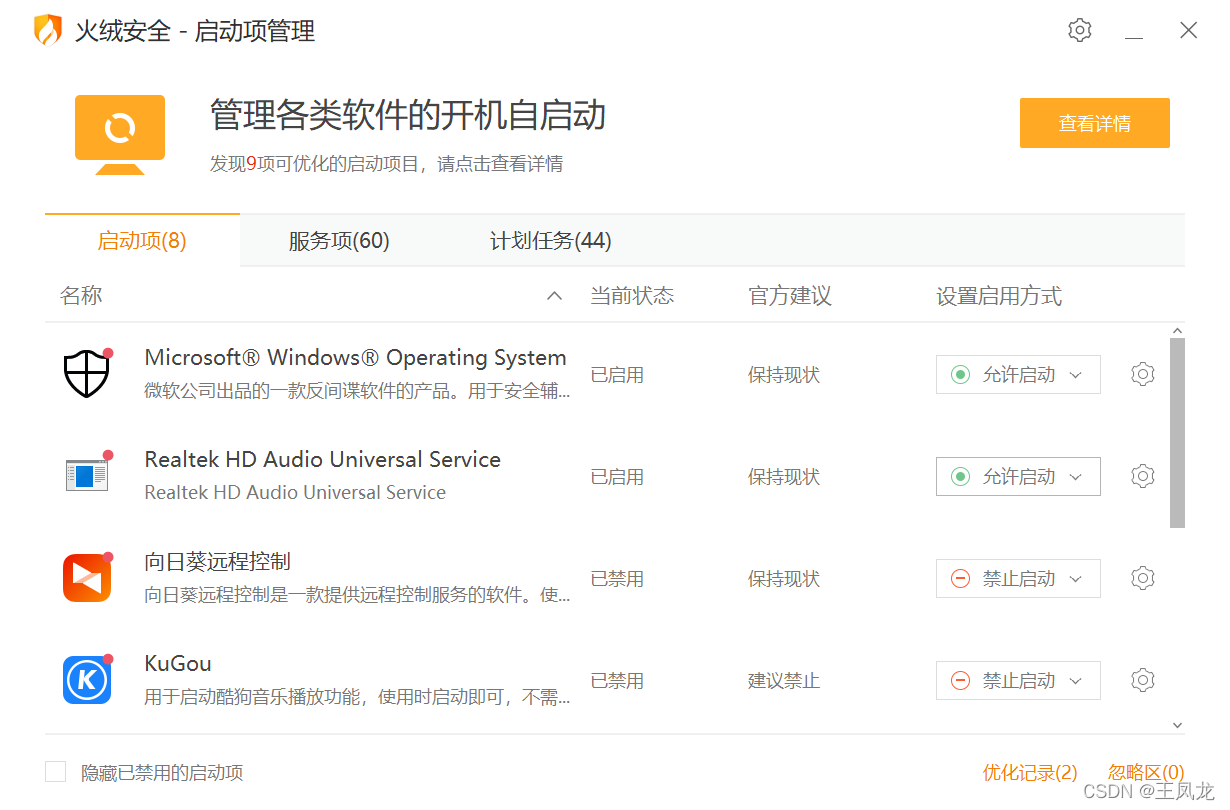Viewport: 1230px width, 810px height.
Task: Open gear settings for Microsoft Windows row
Action: (x=1143, y=374)
